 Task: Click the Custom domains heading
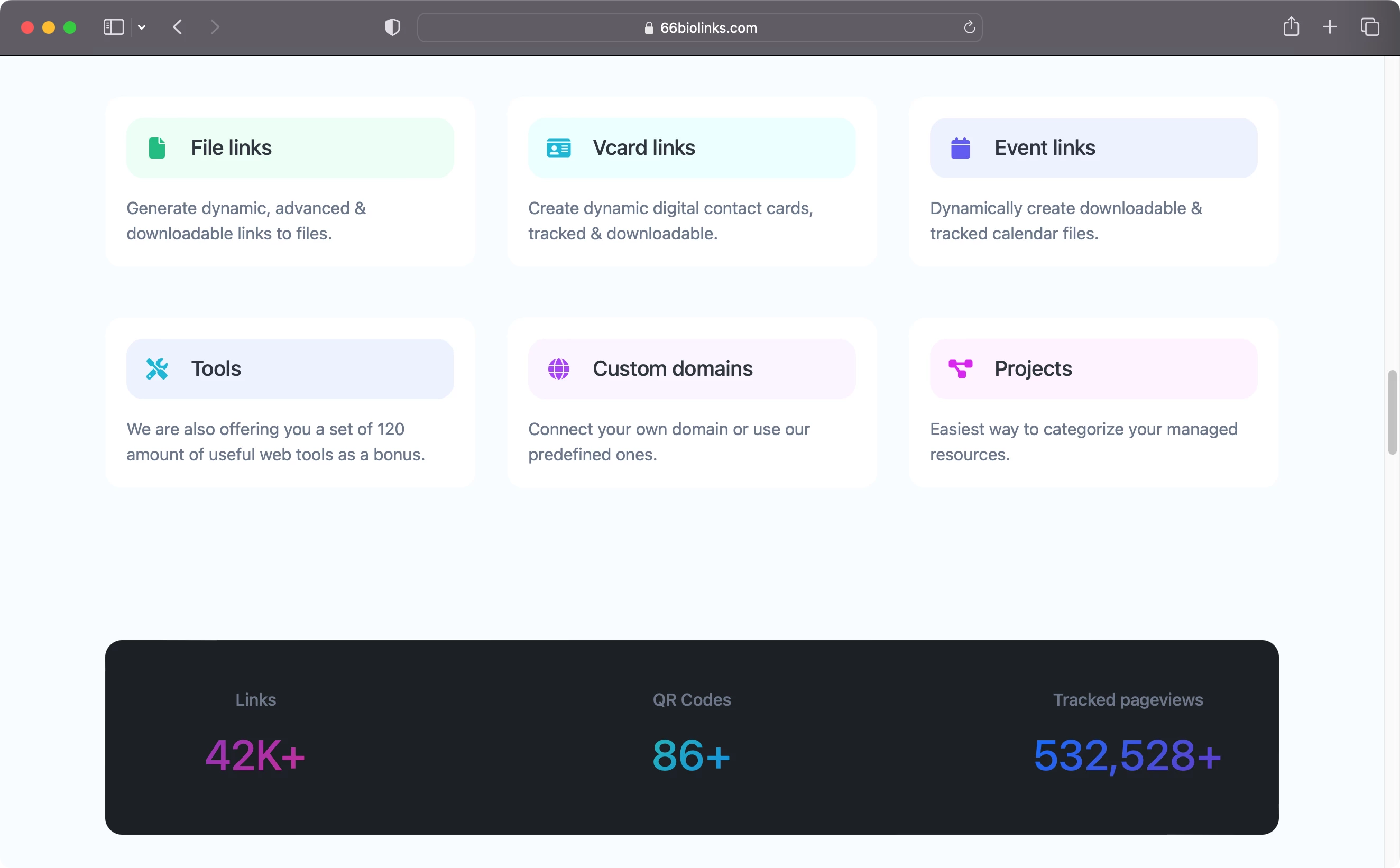pos(672,369)
